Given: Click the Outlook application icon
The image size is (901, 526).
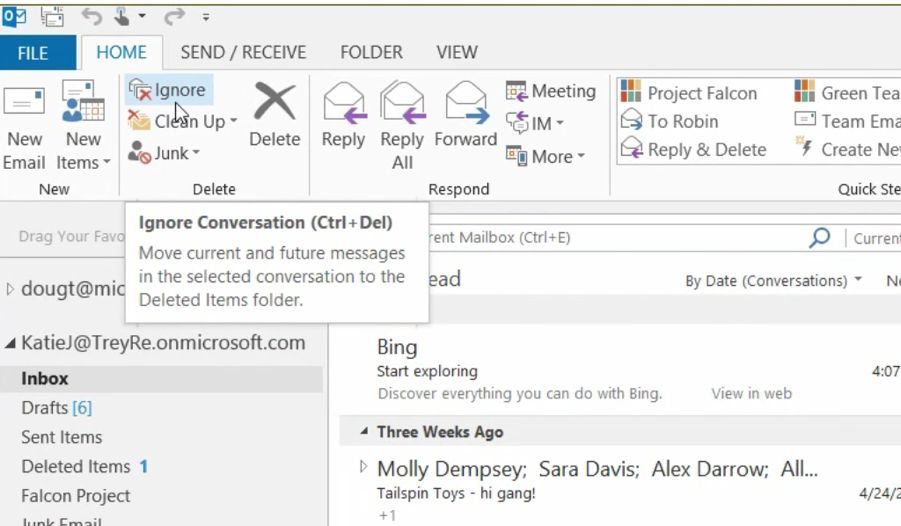Looking at the screenshot, I should point(14,17).
